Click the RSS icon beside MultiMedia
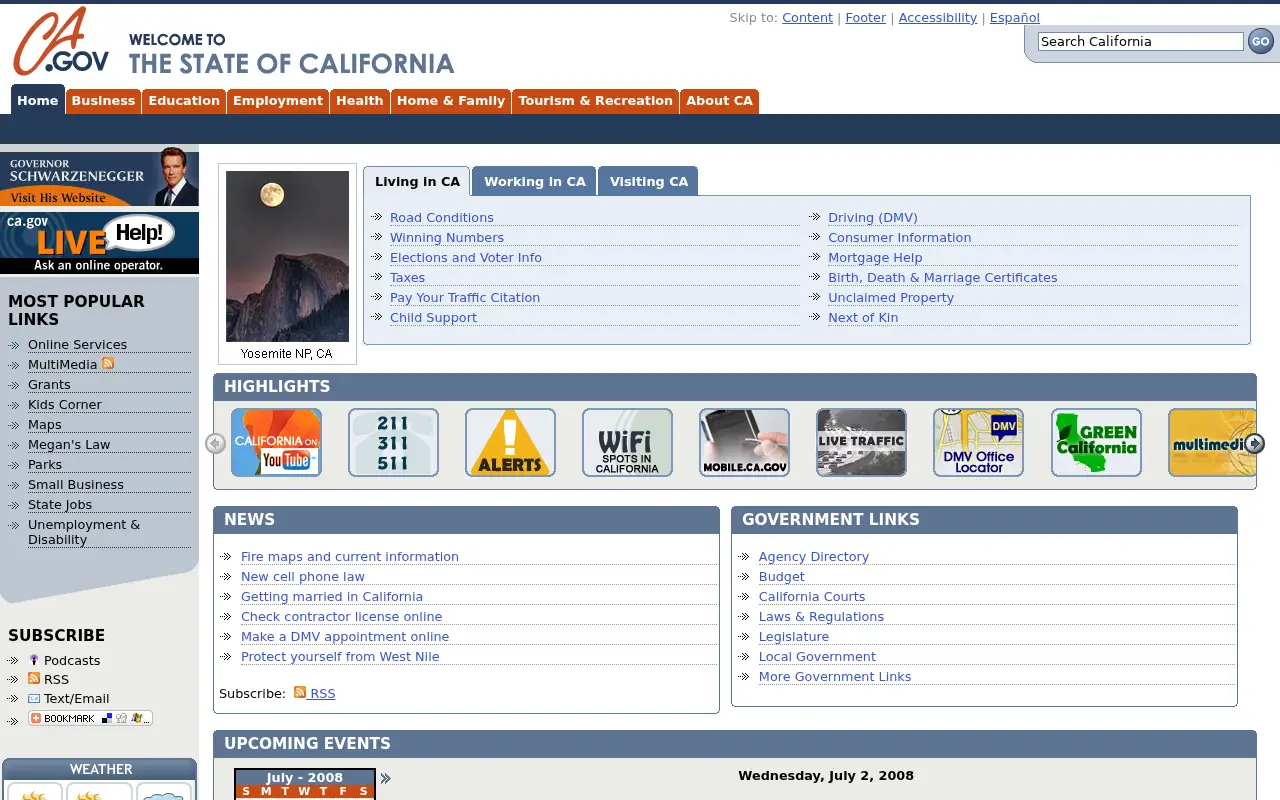Screen dimensions: 1280x800 coord(108,363)
